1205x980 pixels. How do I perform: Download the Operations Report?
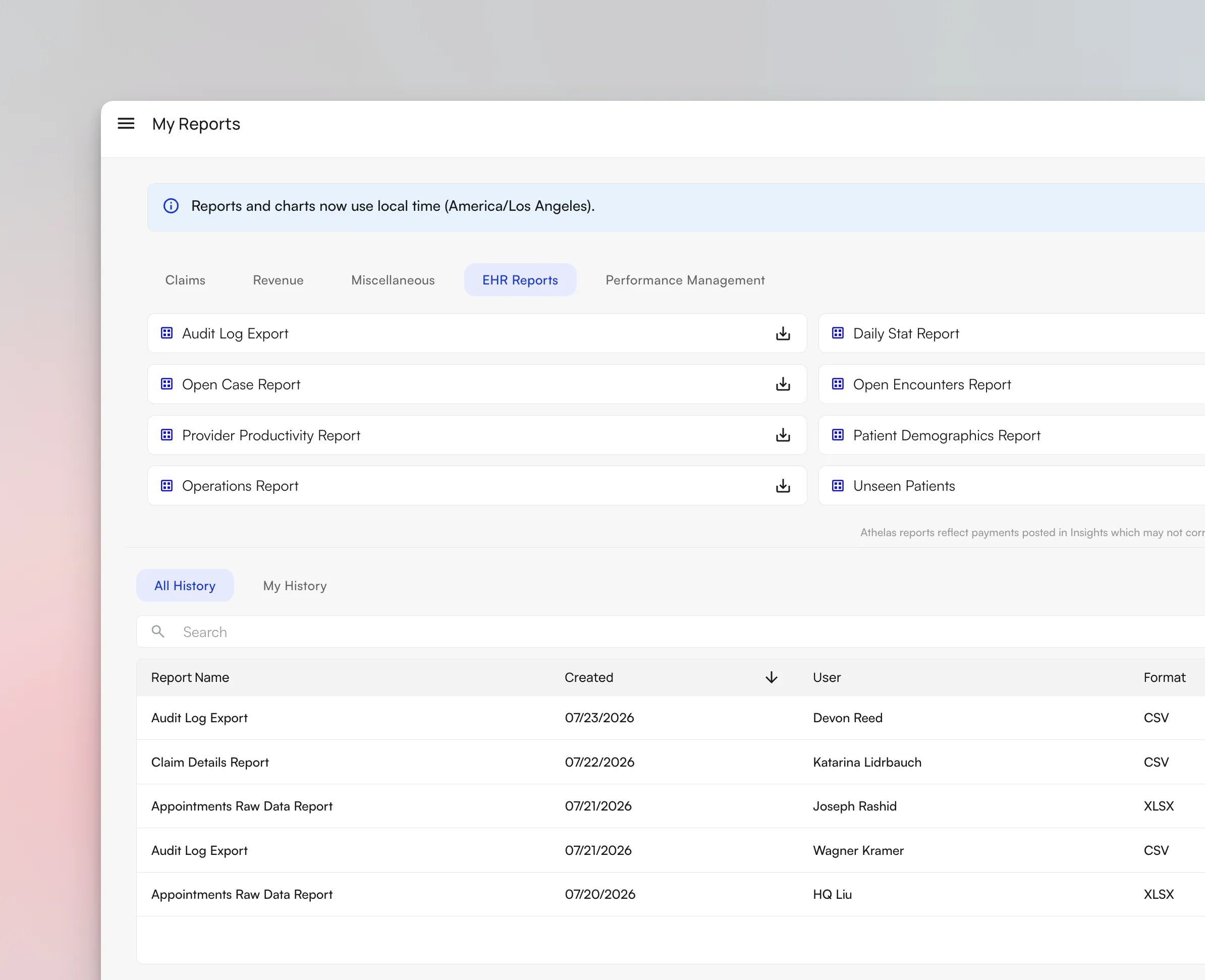[783, 486]
